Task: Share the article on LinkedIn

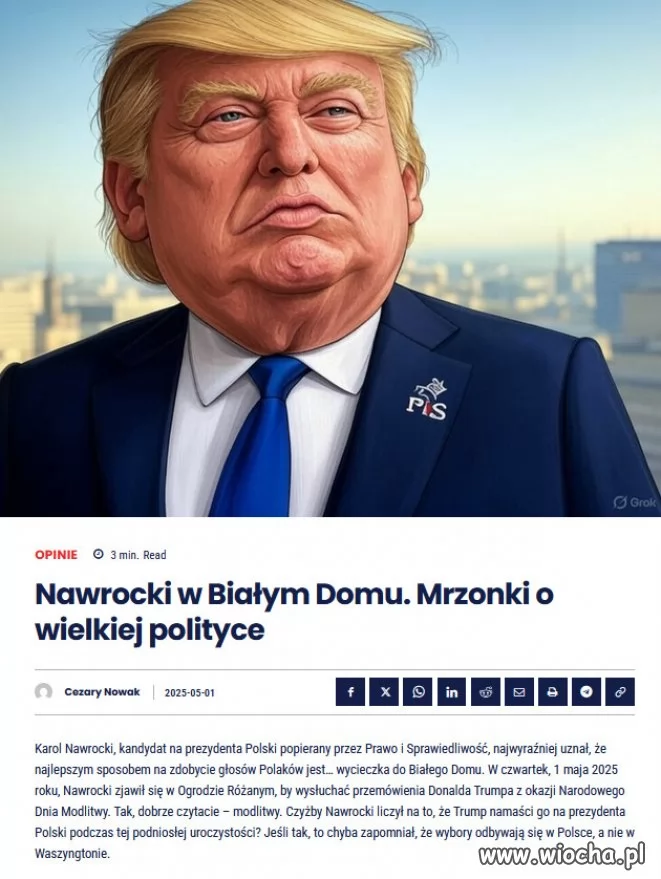Action: pyautogui.click(x=451, y=692)
